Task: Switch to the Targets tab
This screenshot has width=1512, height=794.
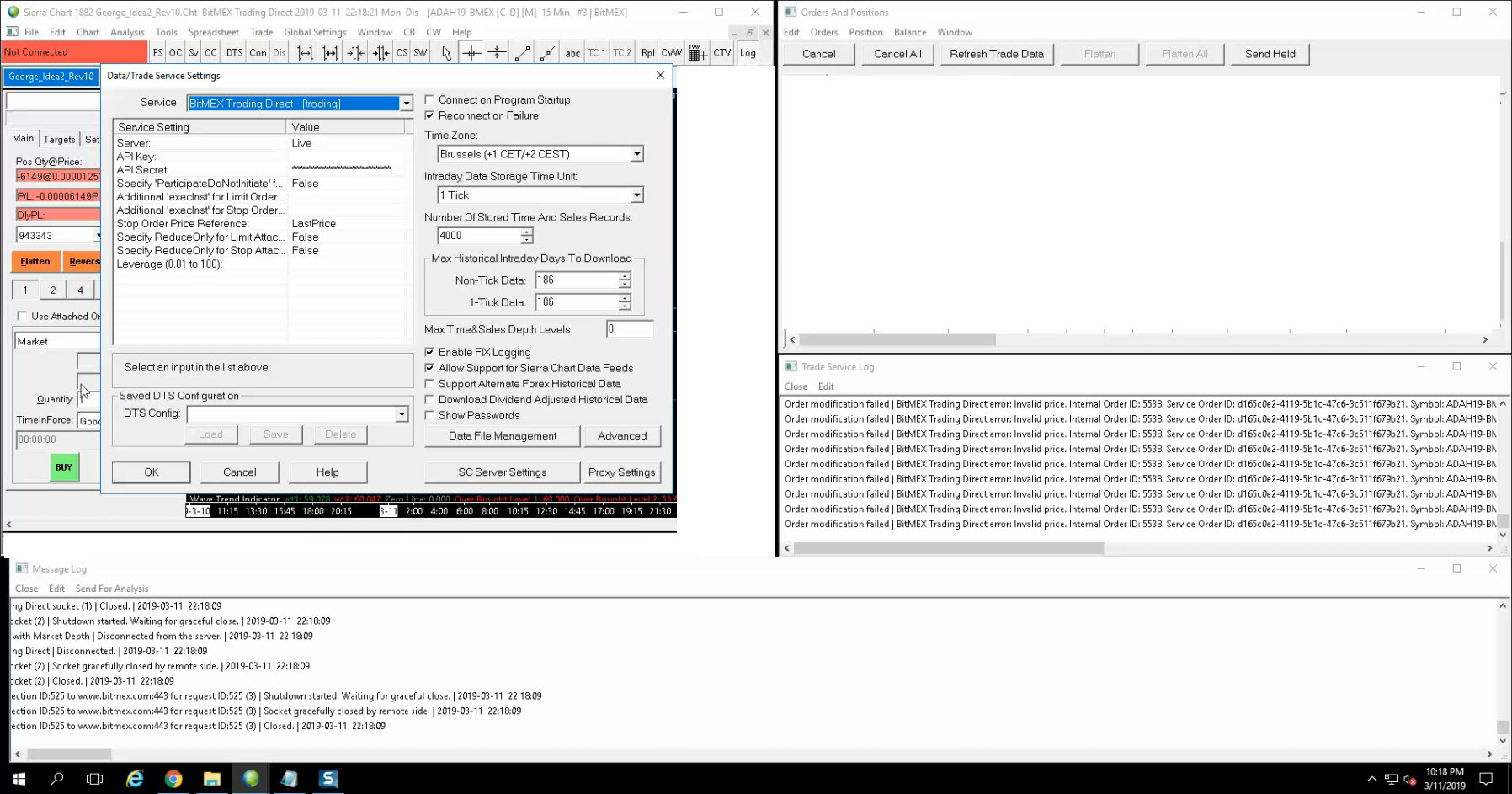Action: point(59,139)
